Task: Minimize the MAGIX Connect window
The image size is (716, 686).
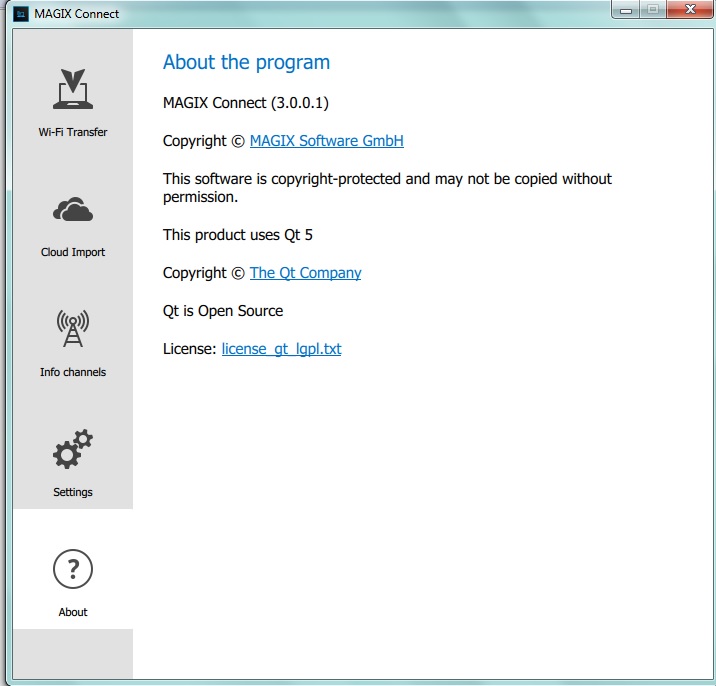Action: [626, 10]
